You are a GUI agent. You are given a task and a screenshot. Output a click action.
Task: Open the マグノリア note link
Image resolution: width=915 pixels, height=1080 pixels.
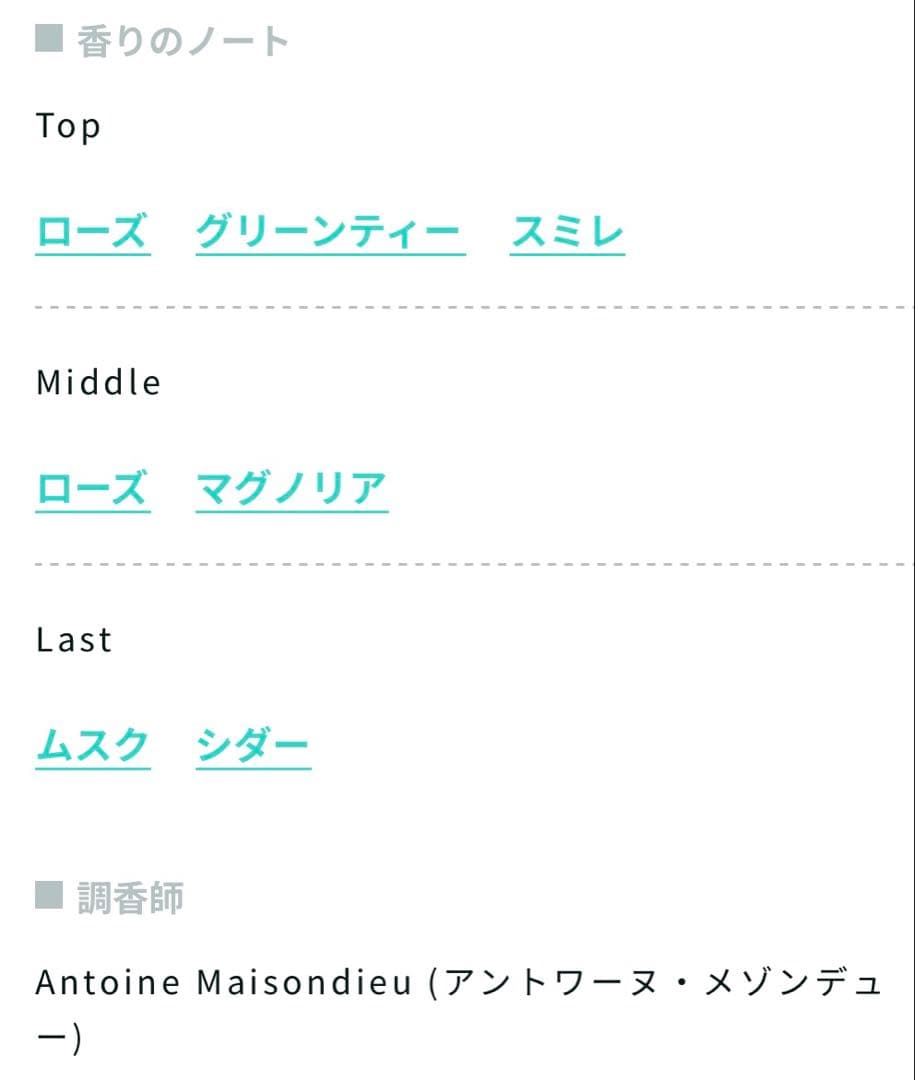pyautogui.click(x=291, y=490)
